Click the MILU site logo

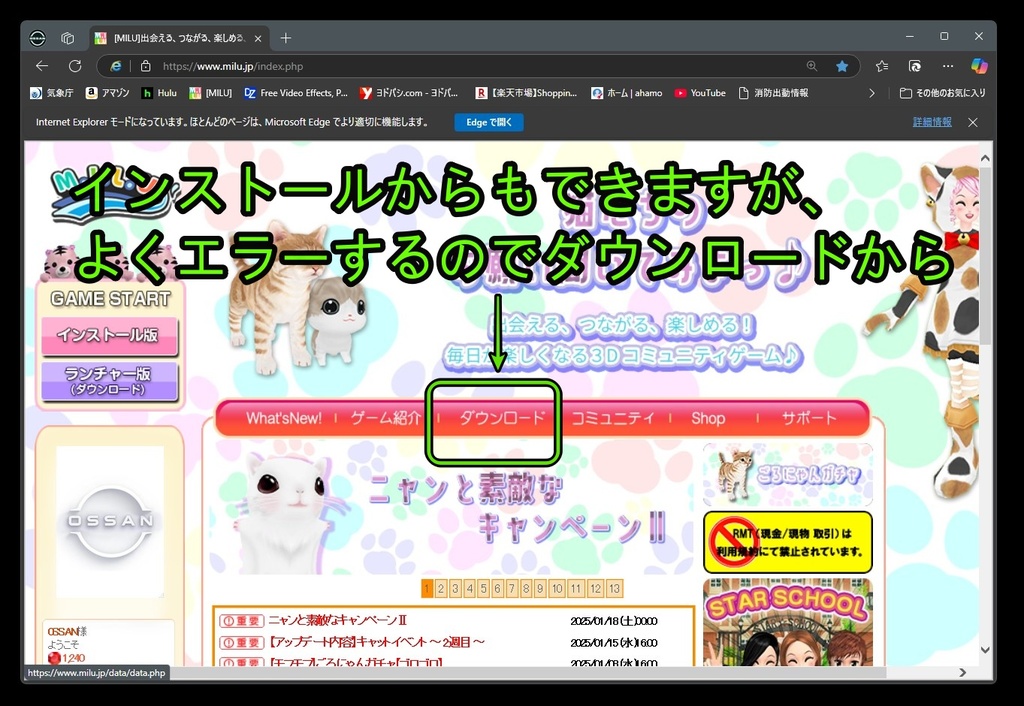pyautogui.click(x=110, y=196)
